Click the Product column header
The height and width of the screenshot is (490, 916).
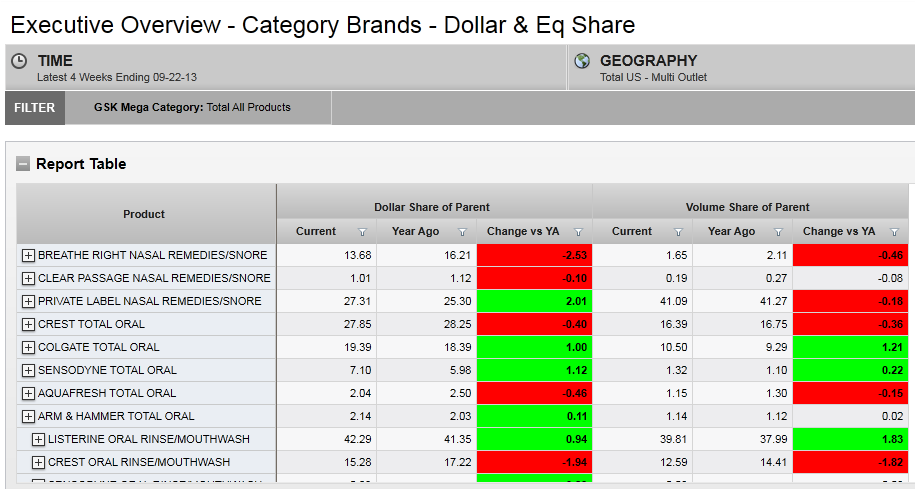click(x=145, y=214)
